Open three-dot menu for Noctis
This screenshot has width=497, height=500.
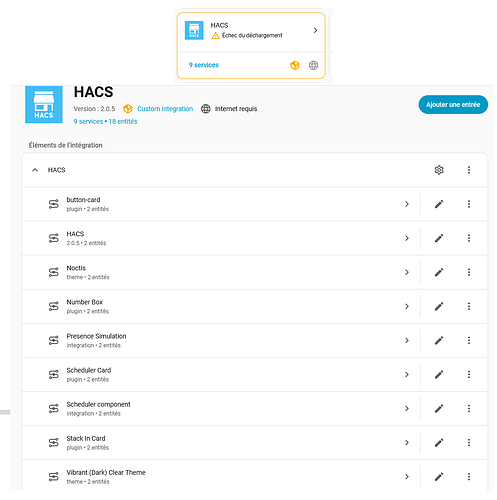[469, 272]
